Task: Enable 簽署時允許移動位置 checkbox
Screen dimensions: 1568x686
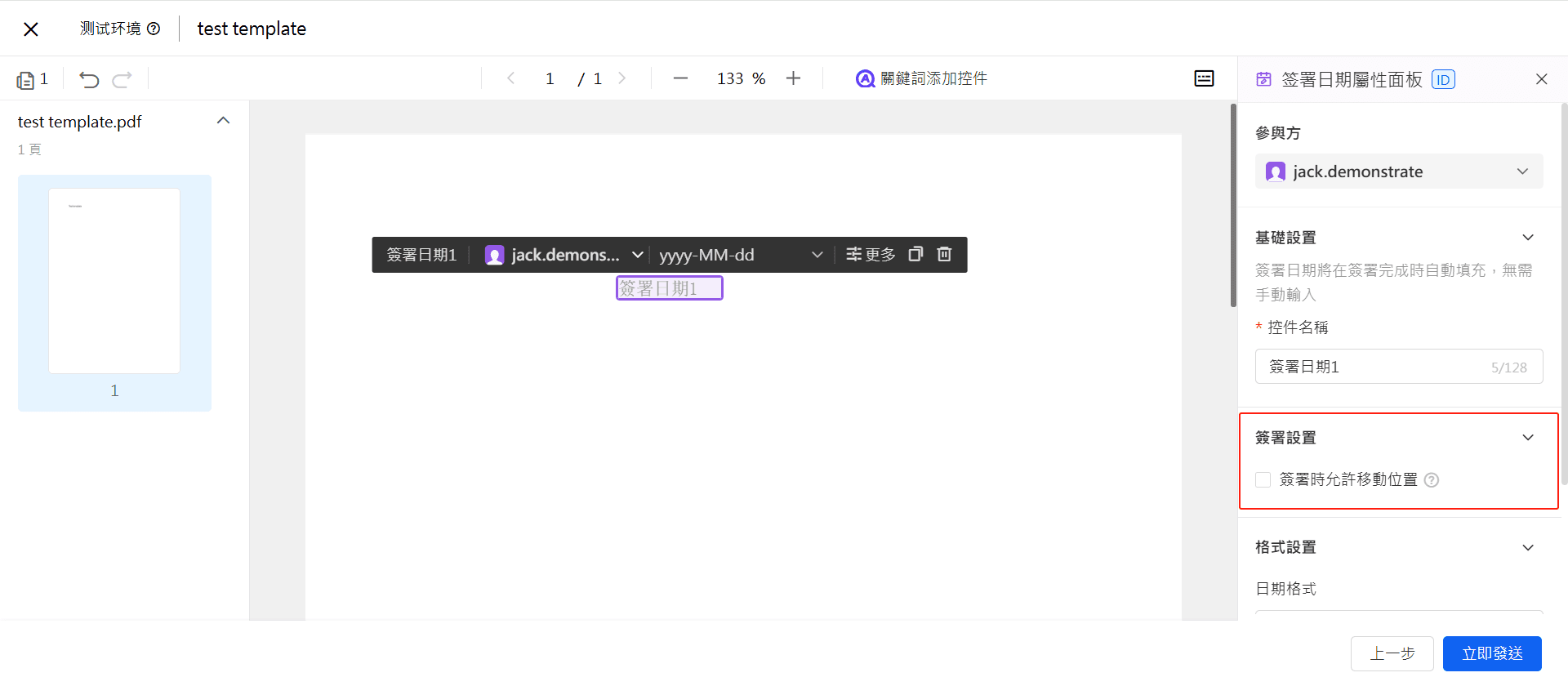Action: 1263,480
